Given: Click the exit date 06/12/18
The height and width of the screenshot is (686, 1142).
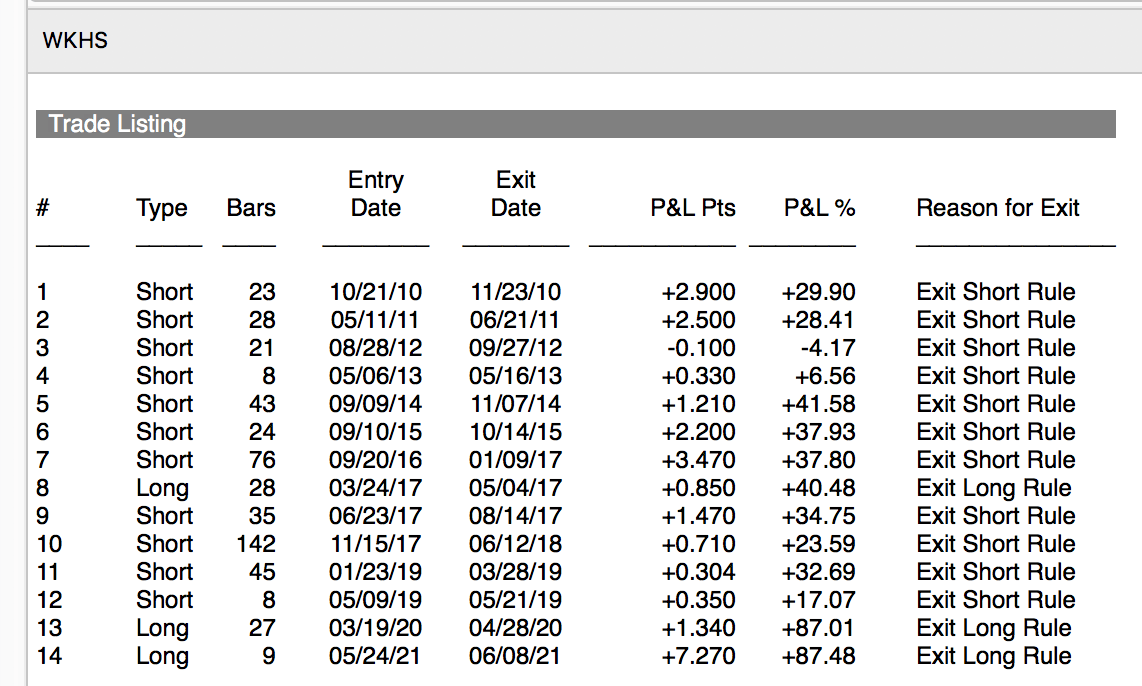Looking at the screenshot, I should [516, 544].
